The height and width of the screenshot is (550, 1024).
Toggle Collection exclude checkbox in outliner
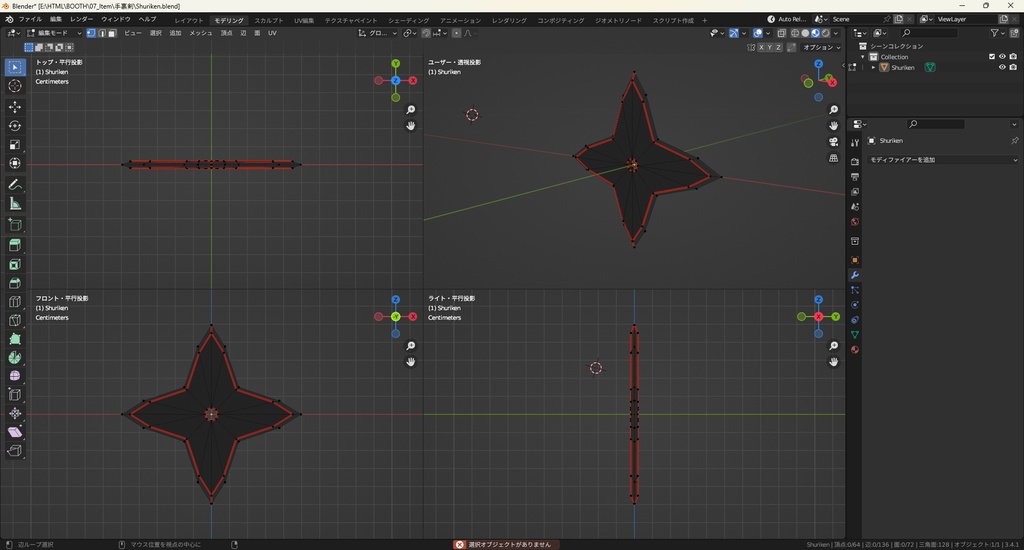(x=992, y=56)
